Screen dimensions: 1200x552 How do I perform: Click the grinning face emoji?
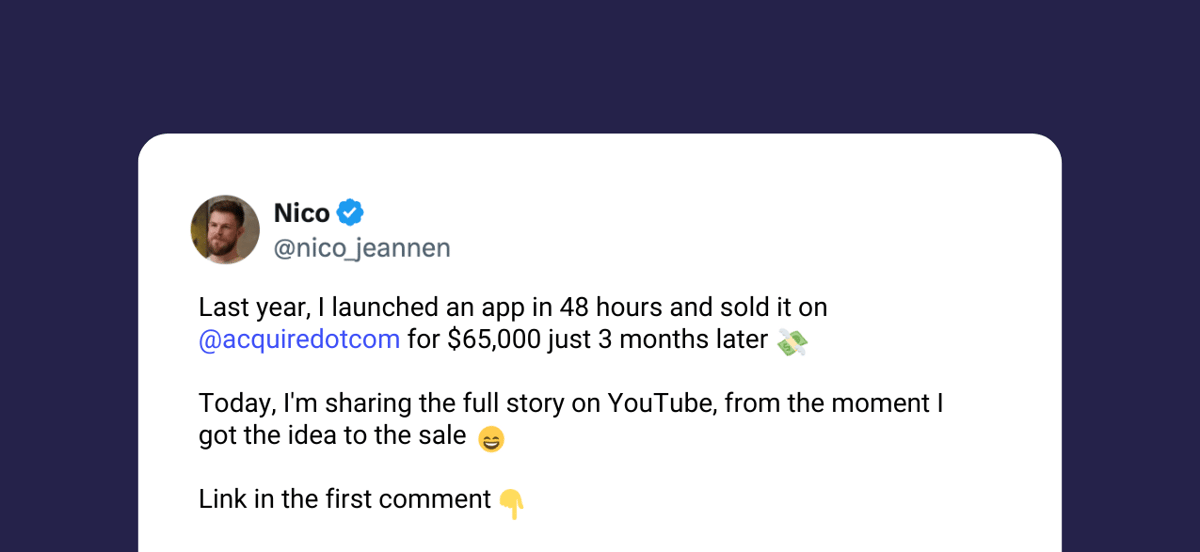click(x=491, y=439)
